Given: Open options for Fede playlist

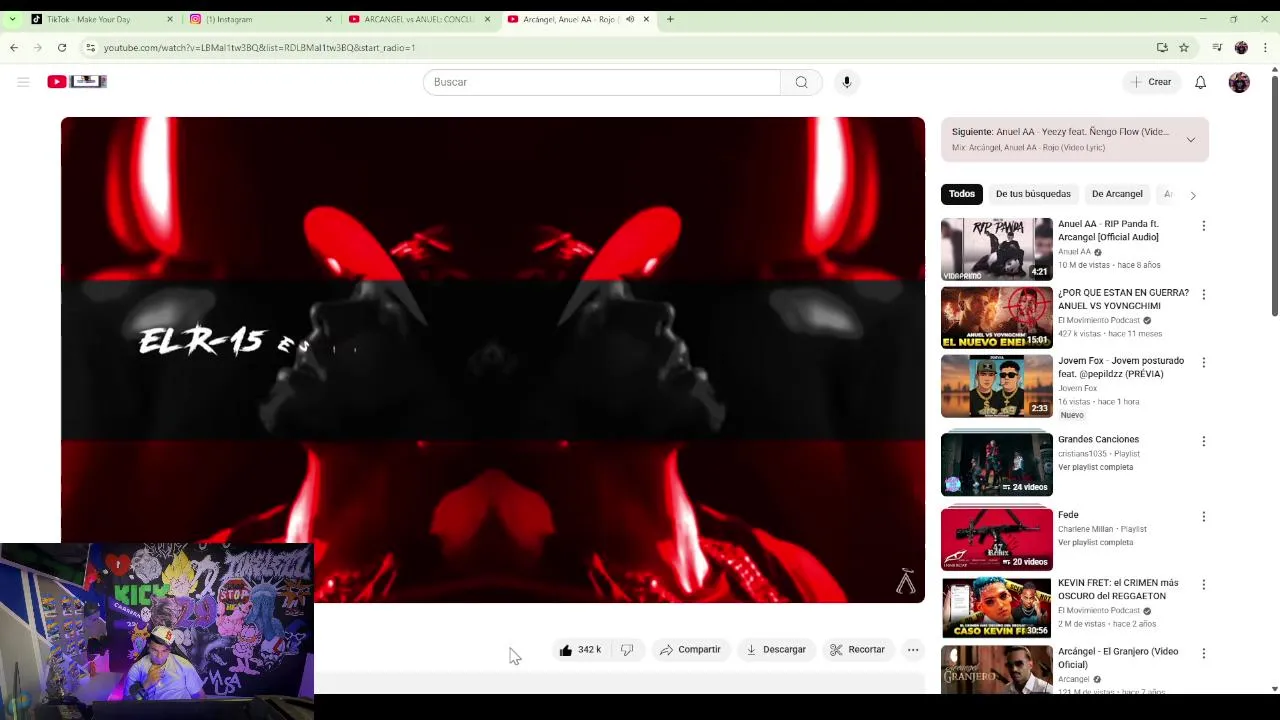Looking at the screenshot, I should 1204,517.
